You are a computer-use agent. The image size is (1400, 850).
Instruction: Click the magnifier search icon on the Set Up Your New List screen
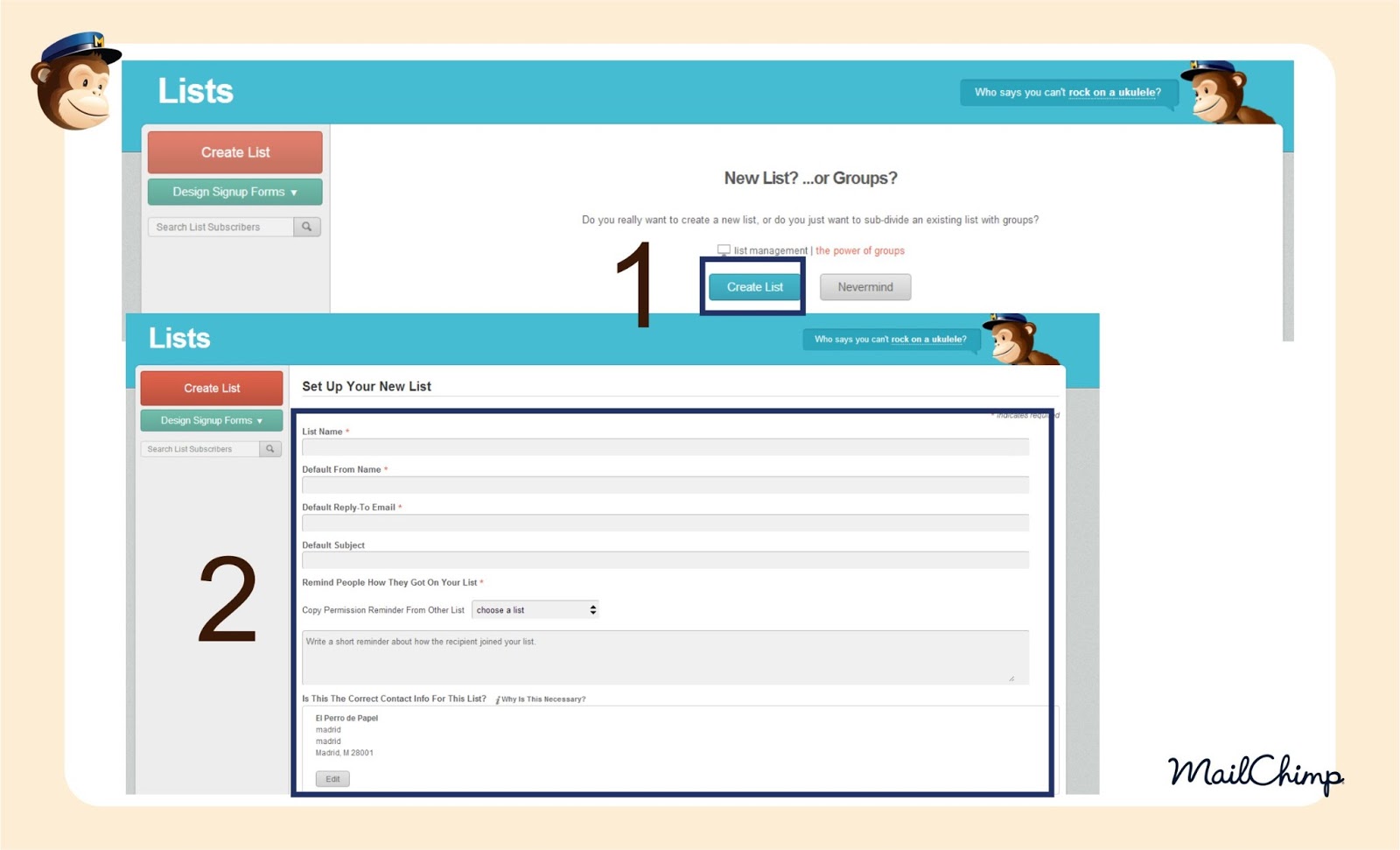[270, 449]
